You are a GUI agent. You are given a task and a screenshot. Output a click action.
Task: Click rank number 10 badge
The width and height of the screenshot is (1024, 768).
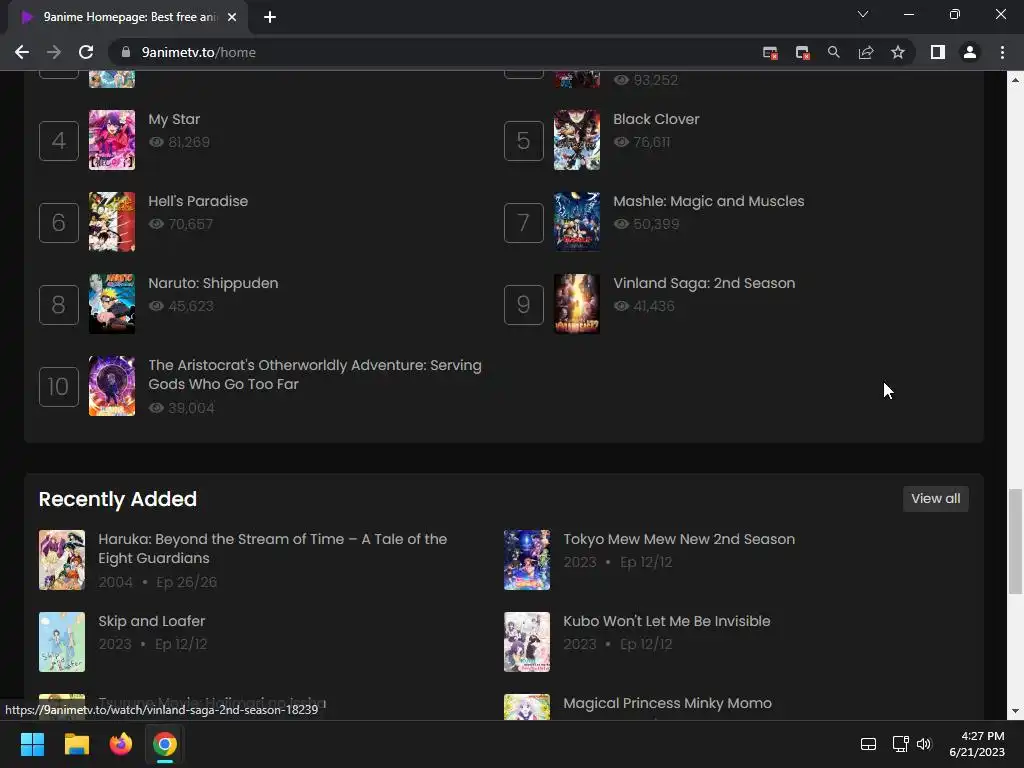59,387
